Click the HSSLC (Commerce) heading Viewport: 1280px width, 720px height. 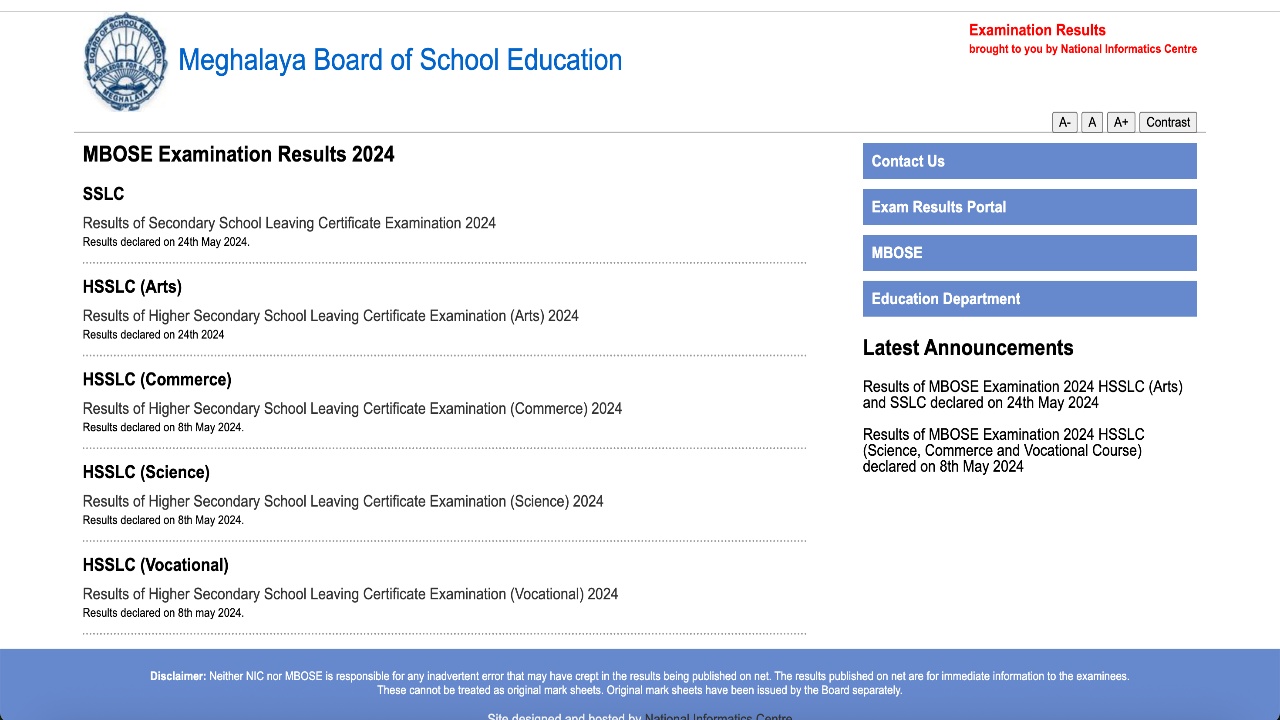(x=157, y=380)
